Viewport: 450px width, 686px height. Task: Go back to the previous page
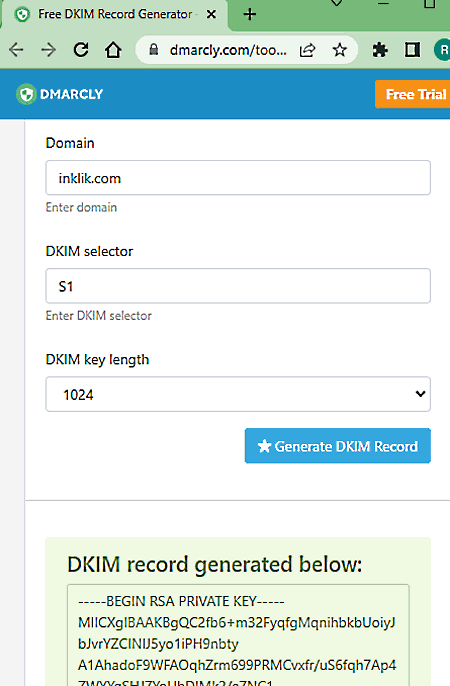pyautogui.click(x=16, y=50)
